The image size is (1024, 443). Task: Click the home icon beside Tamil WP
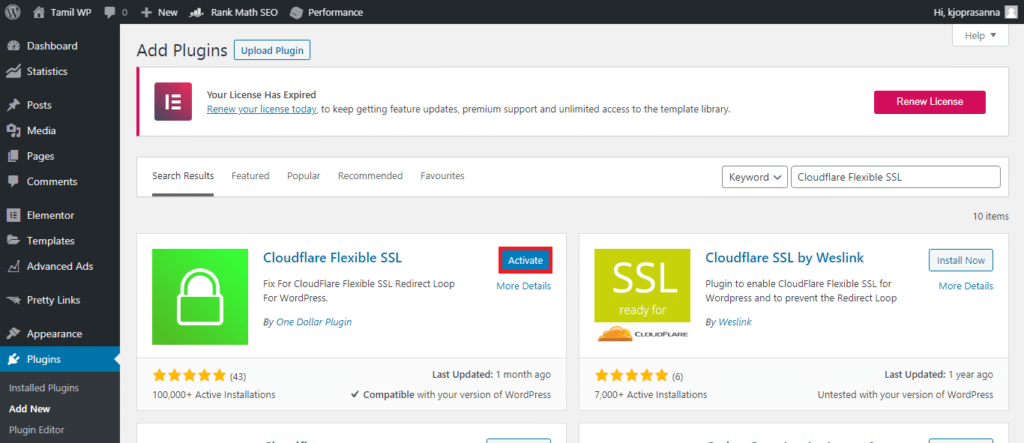point(39,12)
